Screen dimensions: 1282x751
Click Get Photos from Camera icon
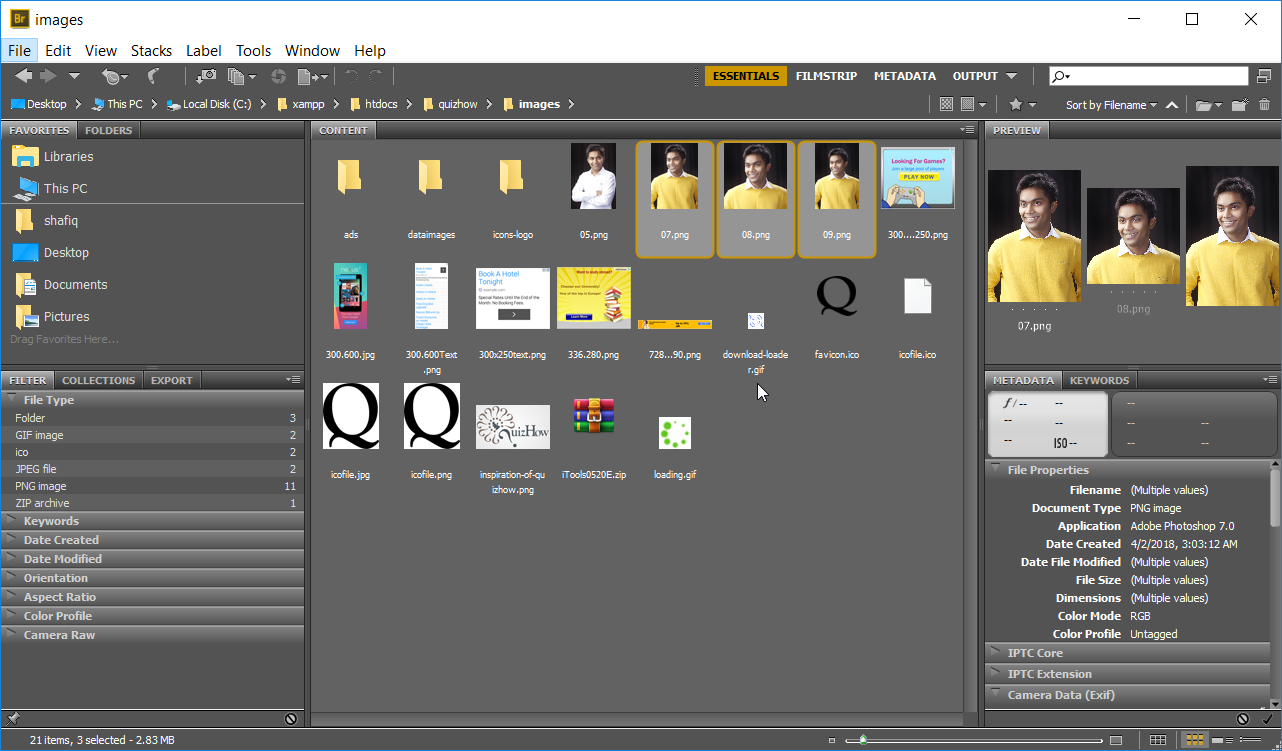(206, 76)
